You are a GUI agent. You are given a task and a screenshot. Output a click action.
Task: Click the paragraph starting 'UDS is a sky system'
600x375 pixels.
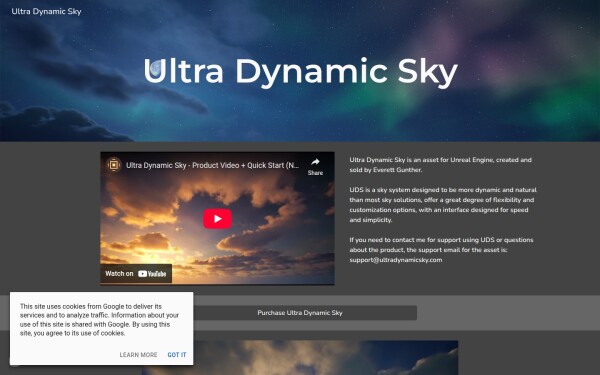point(443,205)
